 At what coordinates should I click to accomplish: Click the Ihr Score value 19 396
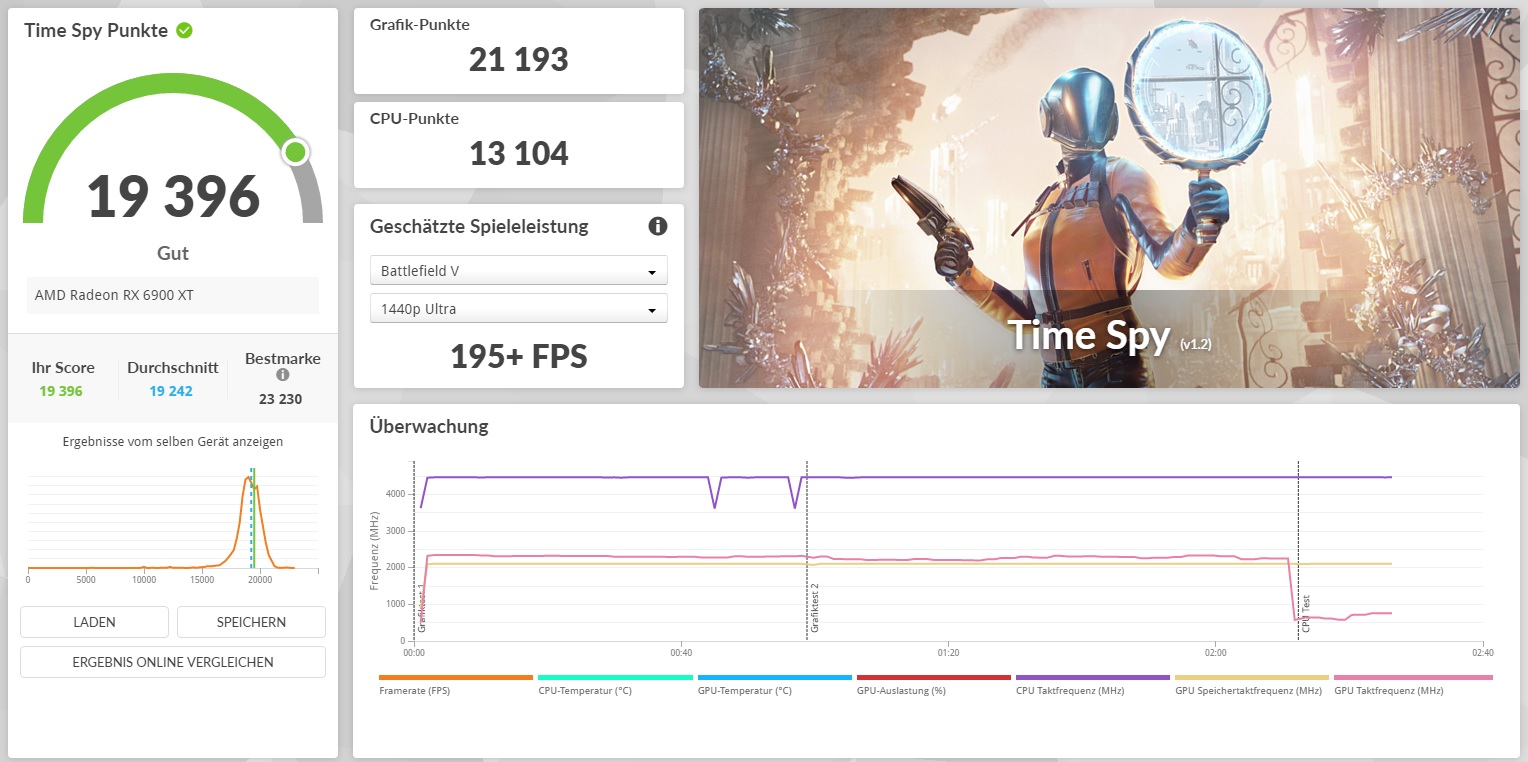coord(61,391)
